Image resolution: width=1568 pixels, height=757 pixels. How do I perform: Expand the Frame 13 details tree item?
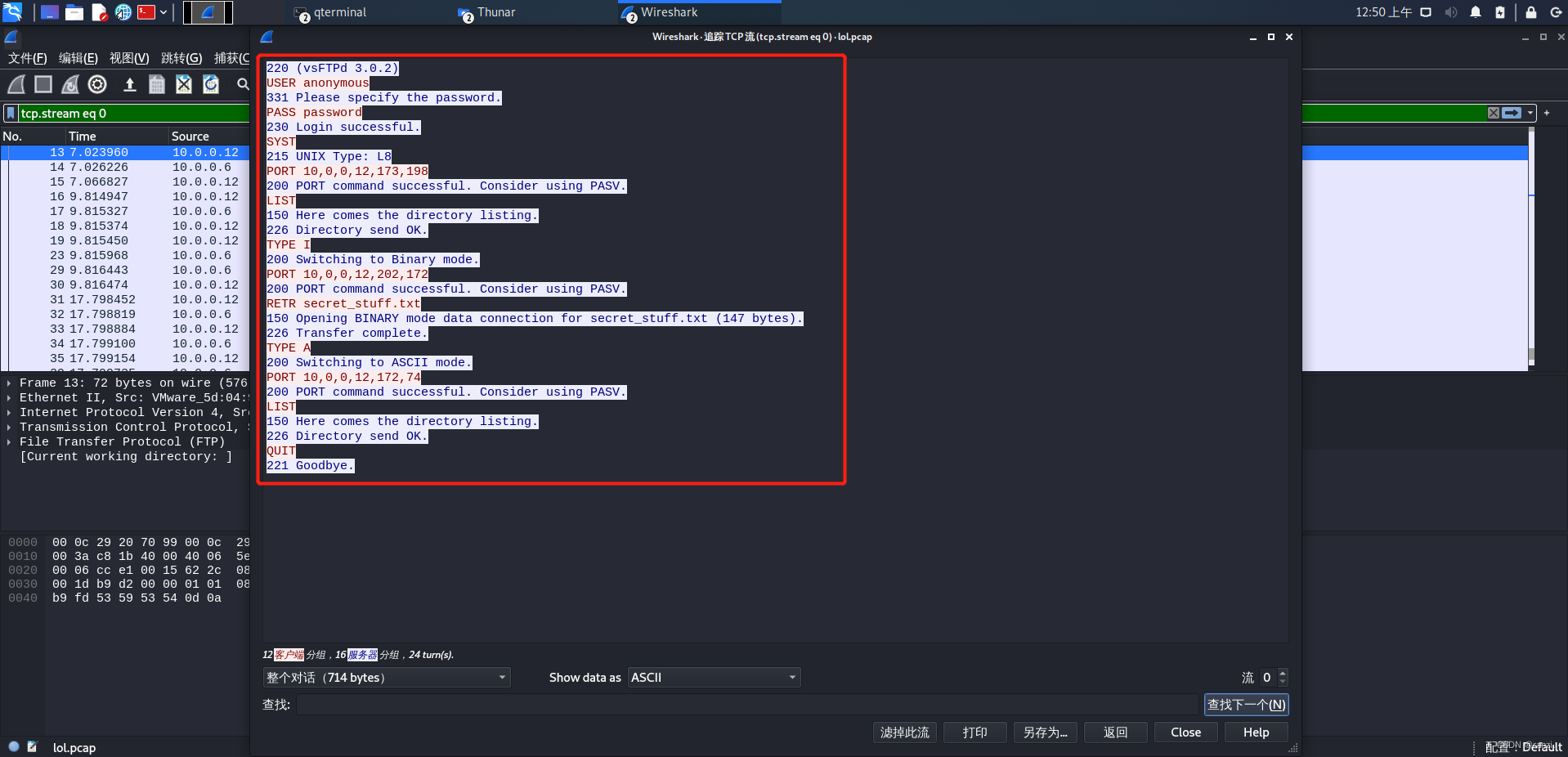point(9,383)
